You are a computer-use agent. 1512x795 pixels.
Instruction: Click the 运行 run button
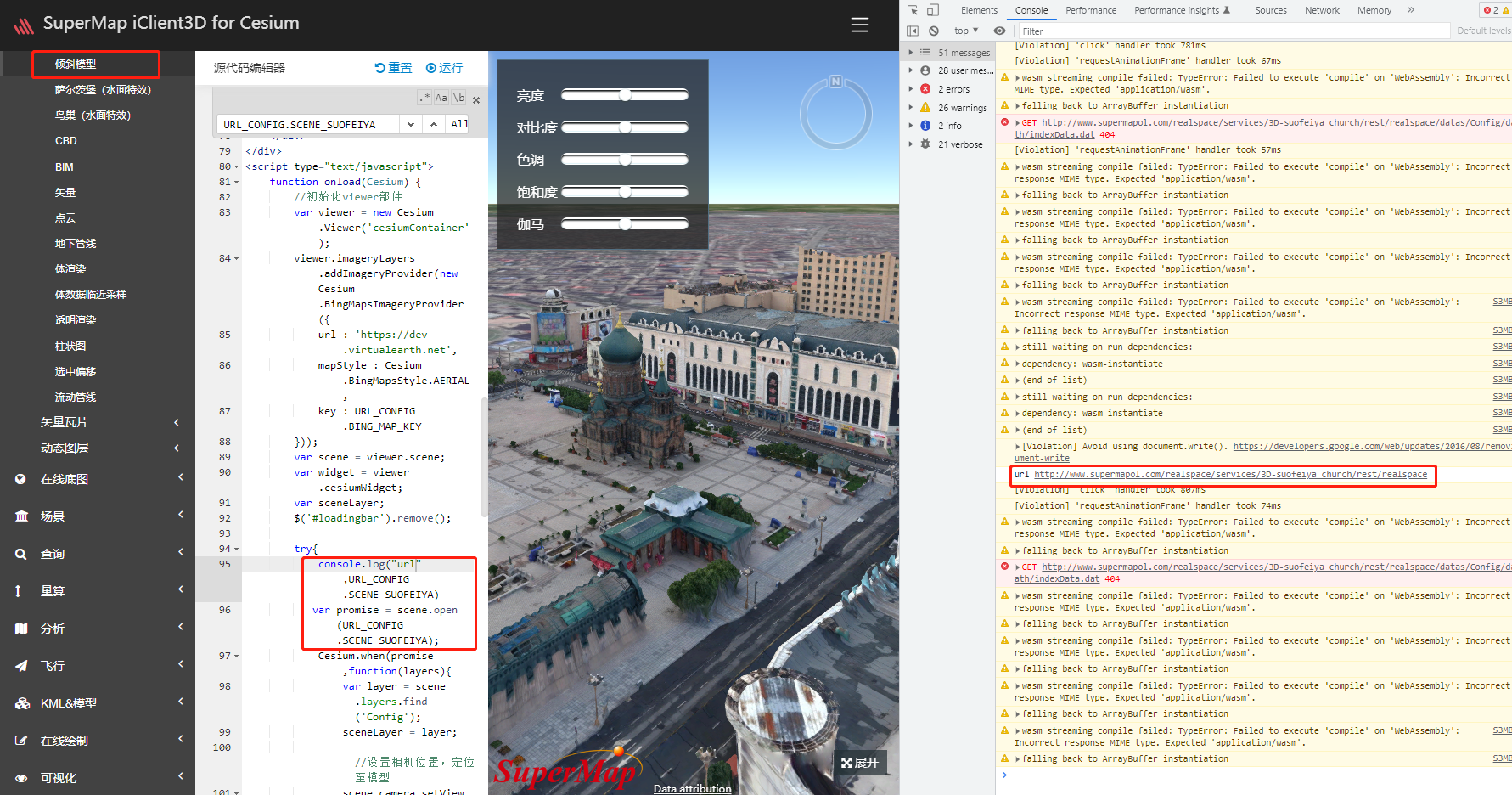(444, 68)
